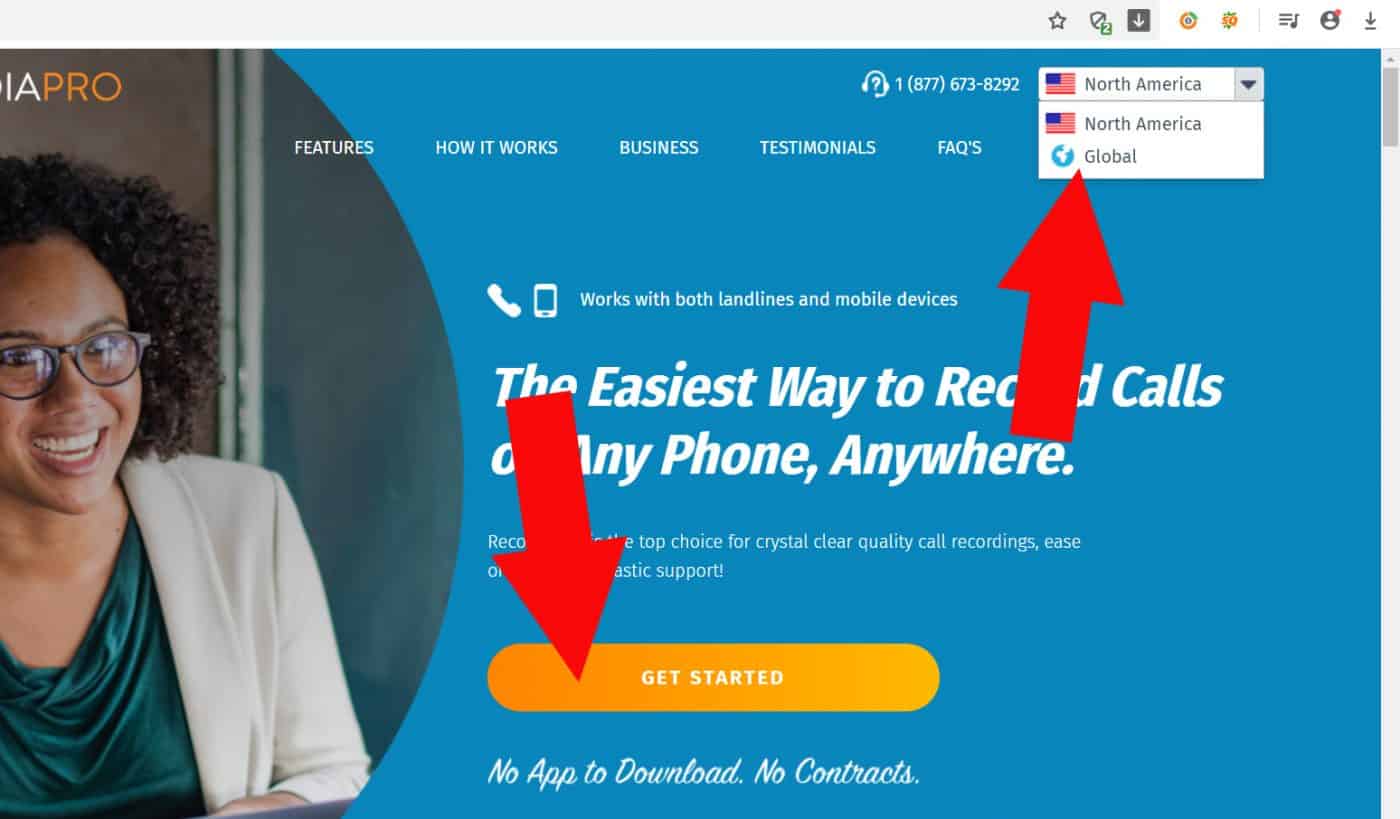Viewport: 1400px width, 819px height.
Task: Select North America in dropdown list
Action: pos(1151,123)
